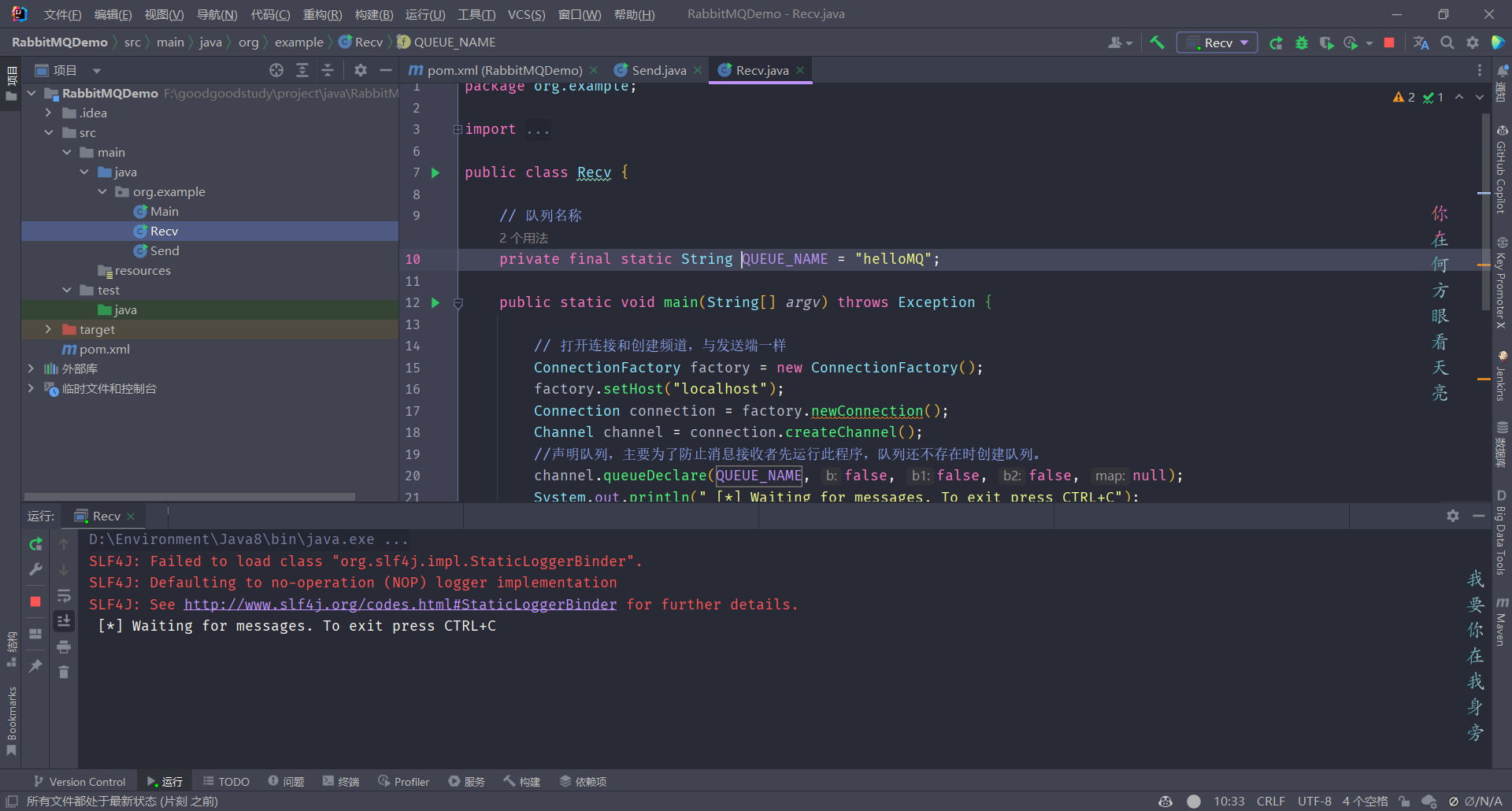This screenshot has height=811, width=1512.
Task: Toggle scroll to end in Run console
Action: pos(64,620)
